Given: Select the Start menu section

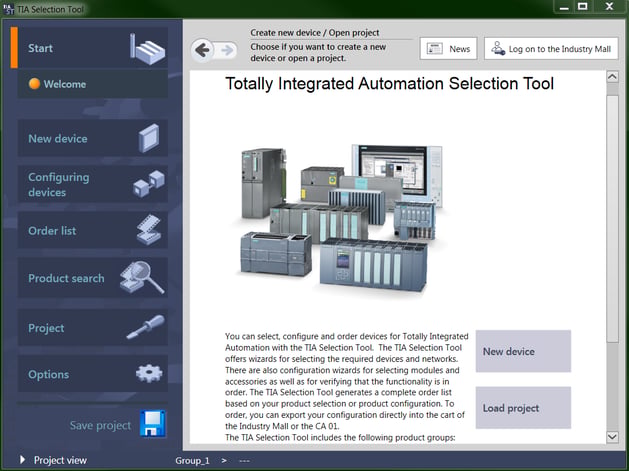Looking at the screenshot, I should pos(93,48).
